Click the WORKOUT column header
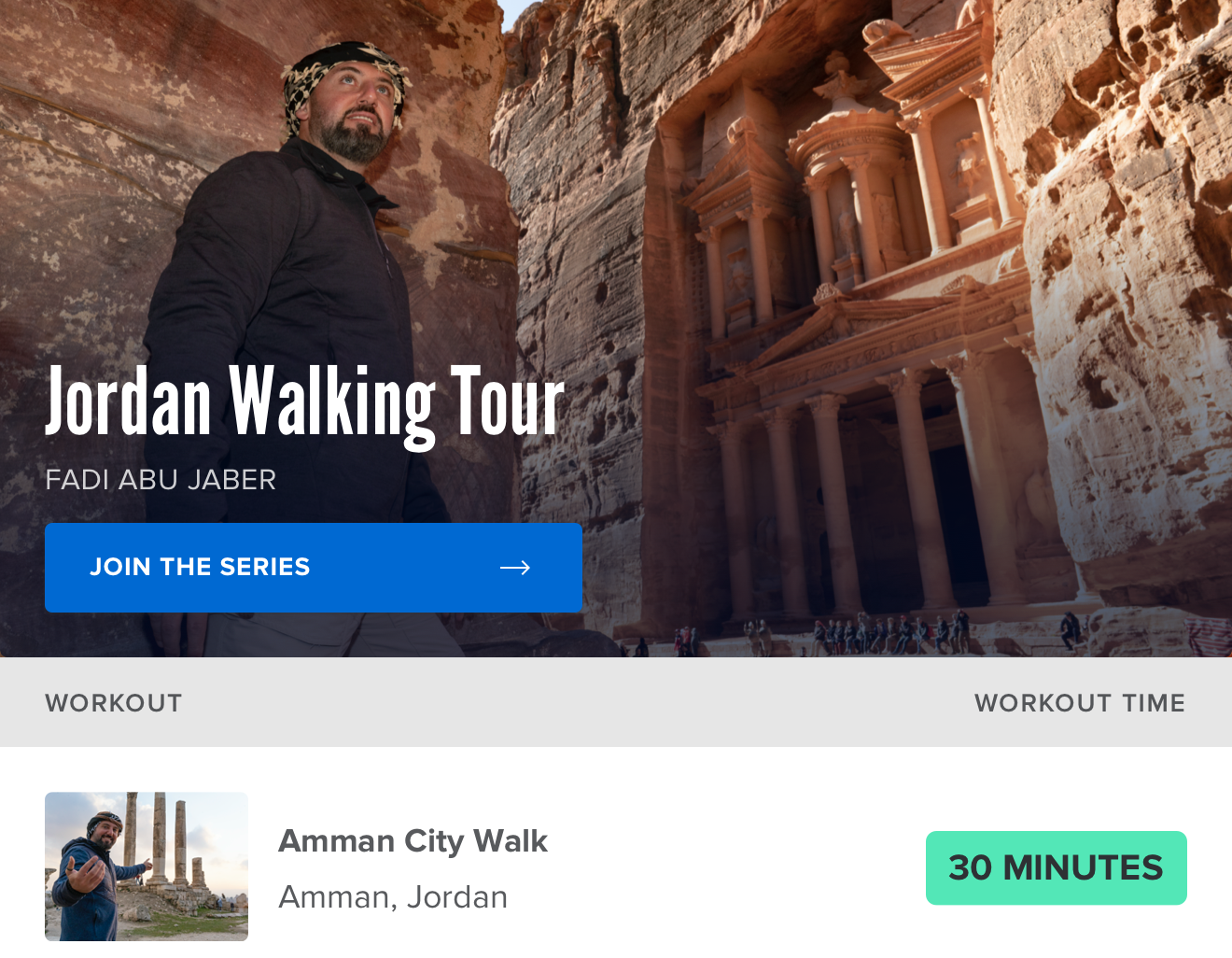1232x958 pixels. pos(114,703)
